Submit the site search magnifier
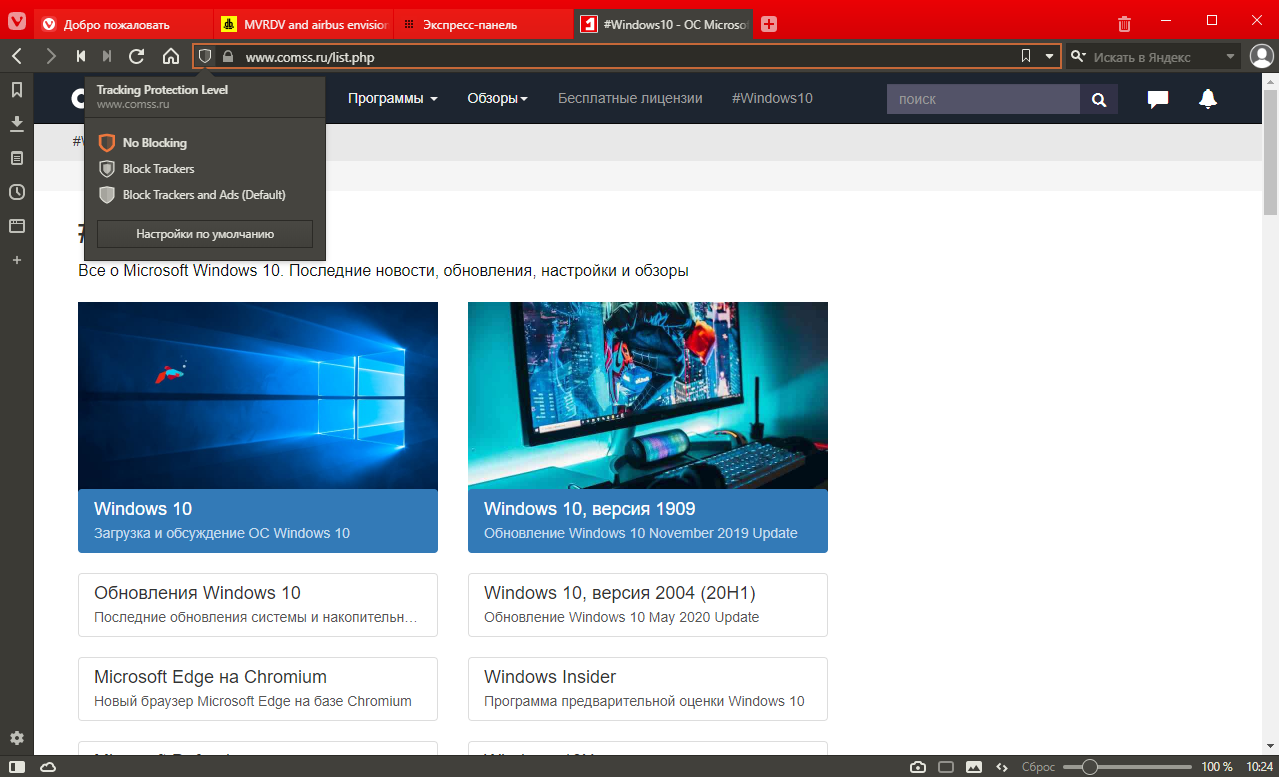This screenshot has width=1279, height=777. (x=1099, y=99)
